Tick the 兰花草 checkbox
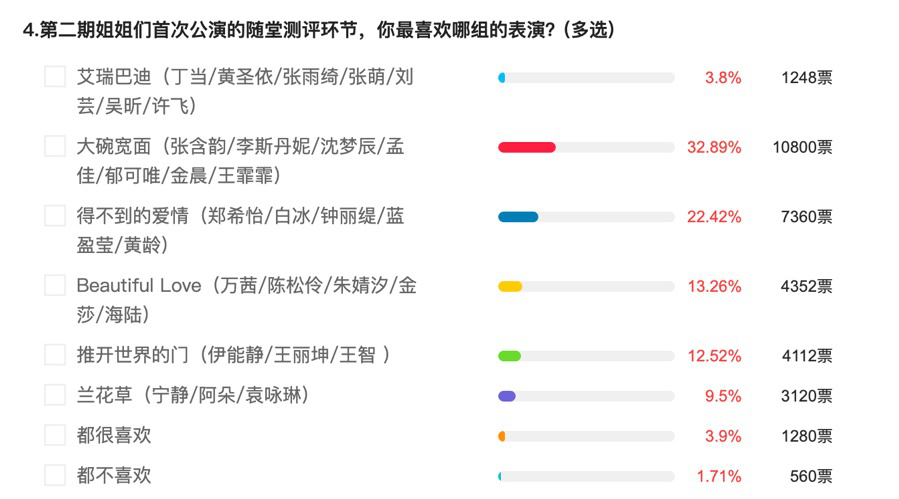The image size is (899, 499). pyautogui.click(x=55, y=395)
